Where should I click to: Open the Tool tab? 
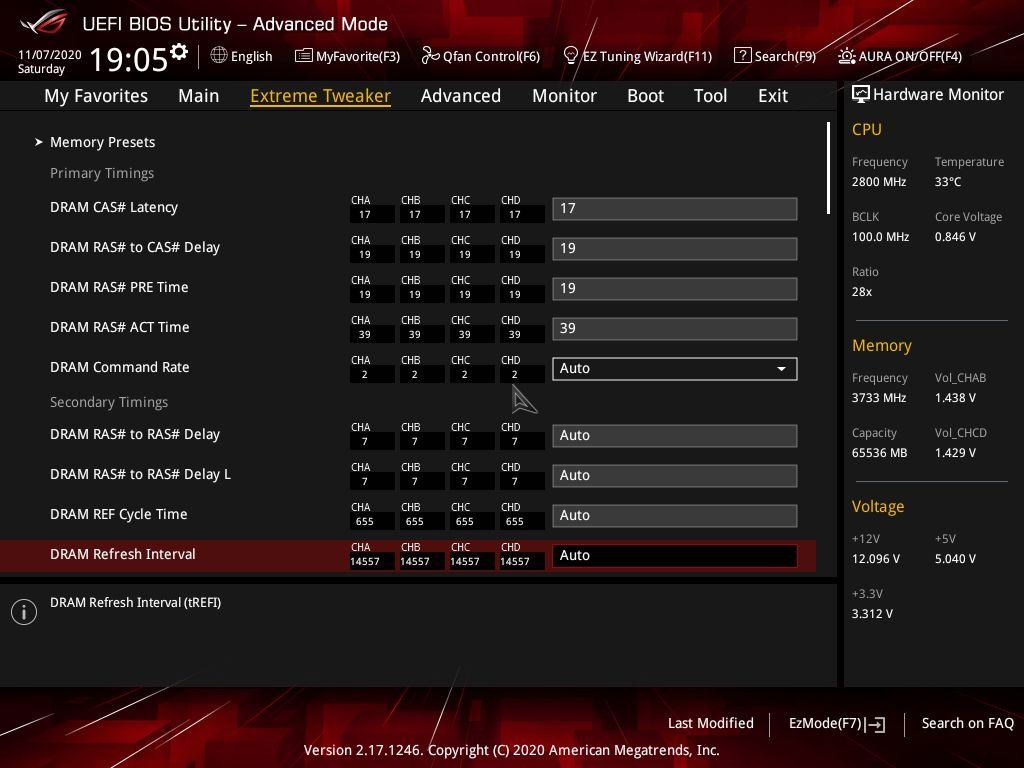click(711, 96)
